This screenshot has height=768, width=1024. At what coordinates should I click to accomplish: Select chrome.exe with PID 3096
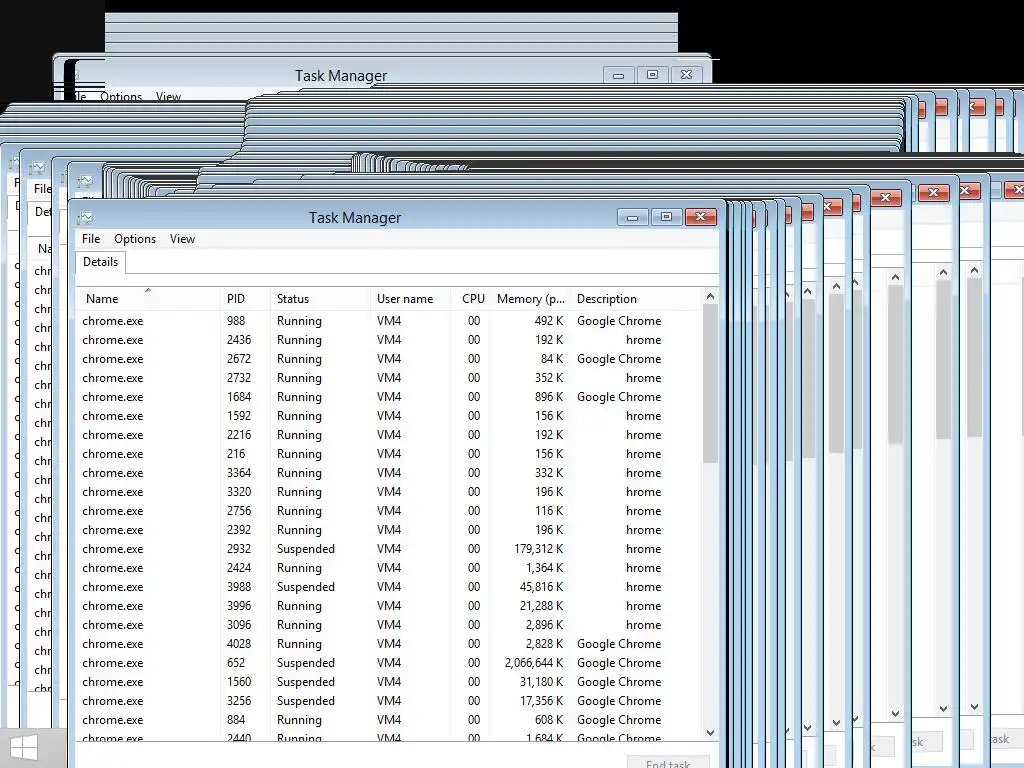point(389,624)
